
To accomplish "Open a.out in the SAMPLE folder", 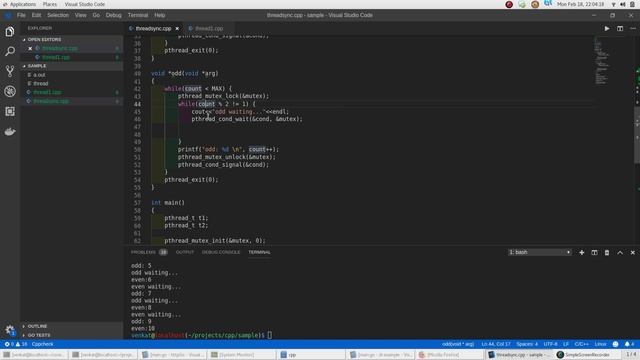I will point(71,75).
